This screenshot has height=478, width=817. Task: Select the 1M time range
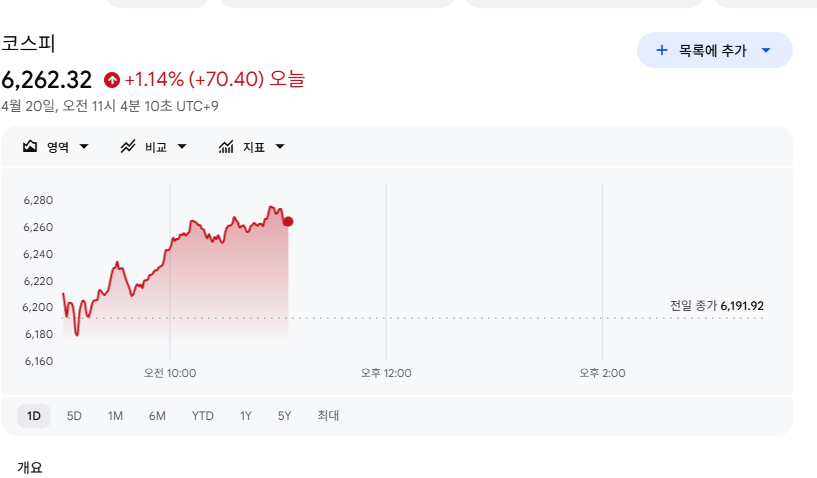115,416
